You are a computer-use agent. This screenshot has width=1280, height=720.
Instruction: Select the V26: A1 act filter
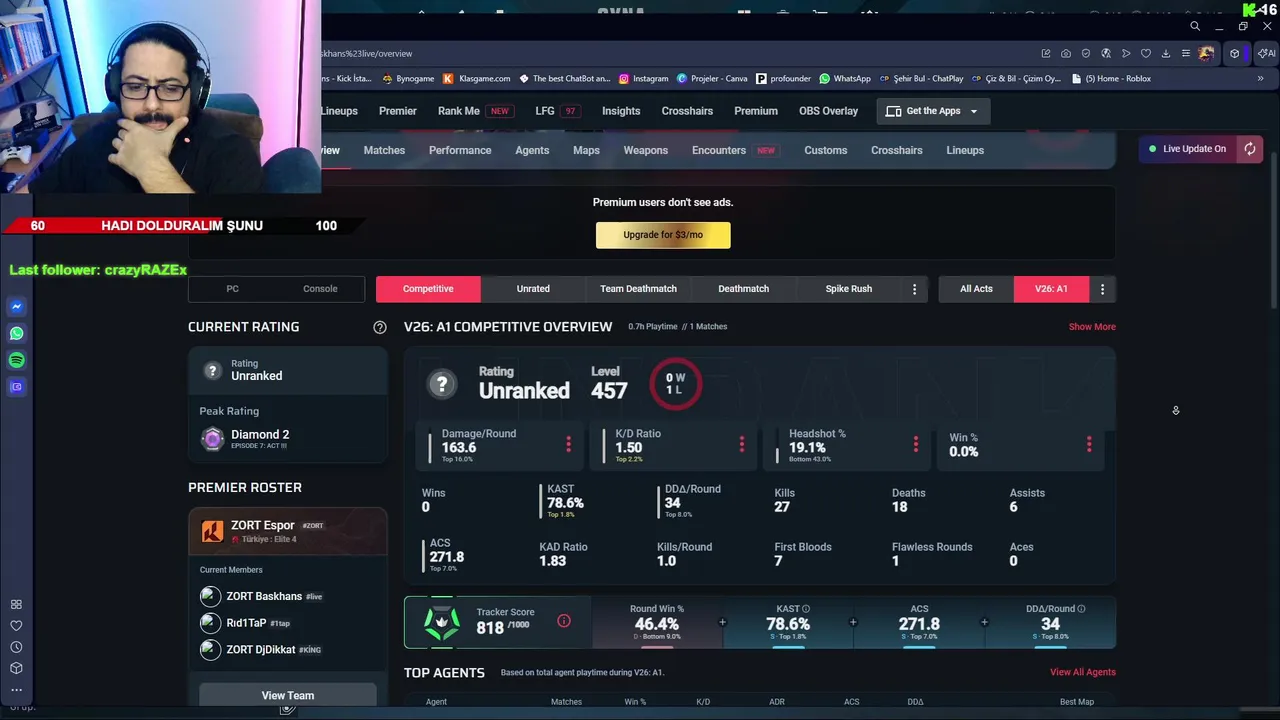[x=1051, y=289]
